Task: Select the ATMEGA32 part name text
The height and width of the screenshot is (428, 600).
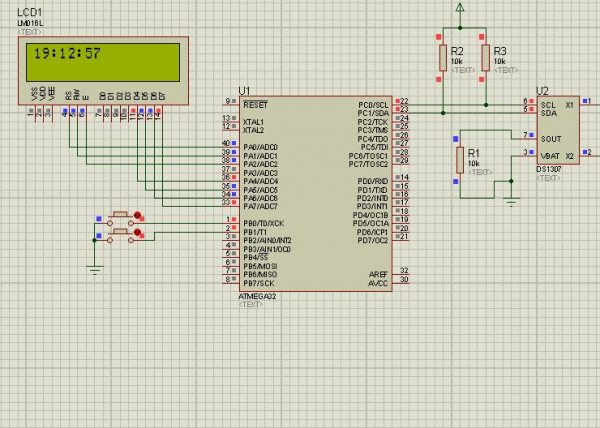Action: coord(257,296)
